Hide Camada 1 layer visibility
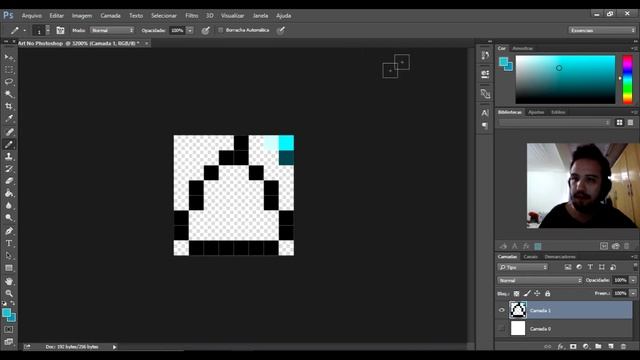The image size is (640, 360). 502,310
